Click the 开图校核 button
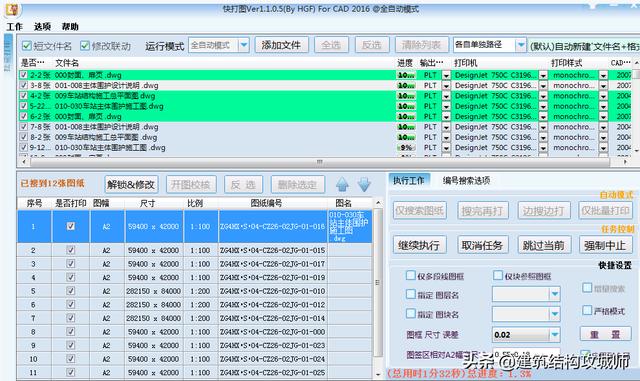 click(x=191, y=185)
